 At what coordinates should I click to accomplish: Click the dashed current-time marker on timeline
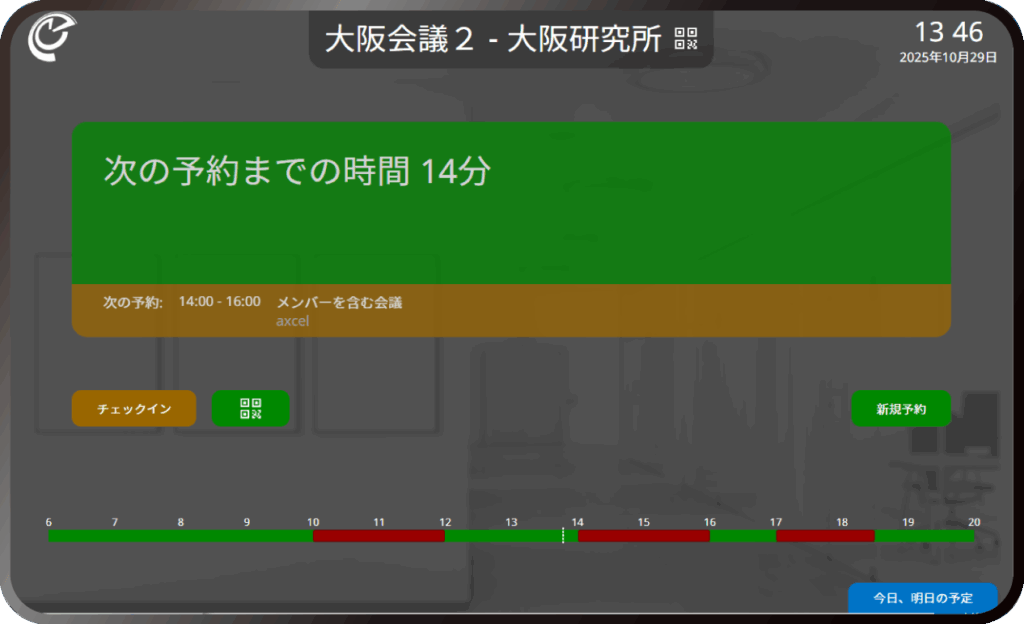(x=563, y=536)
